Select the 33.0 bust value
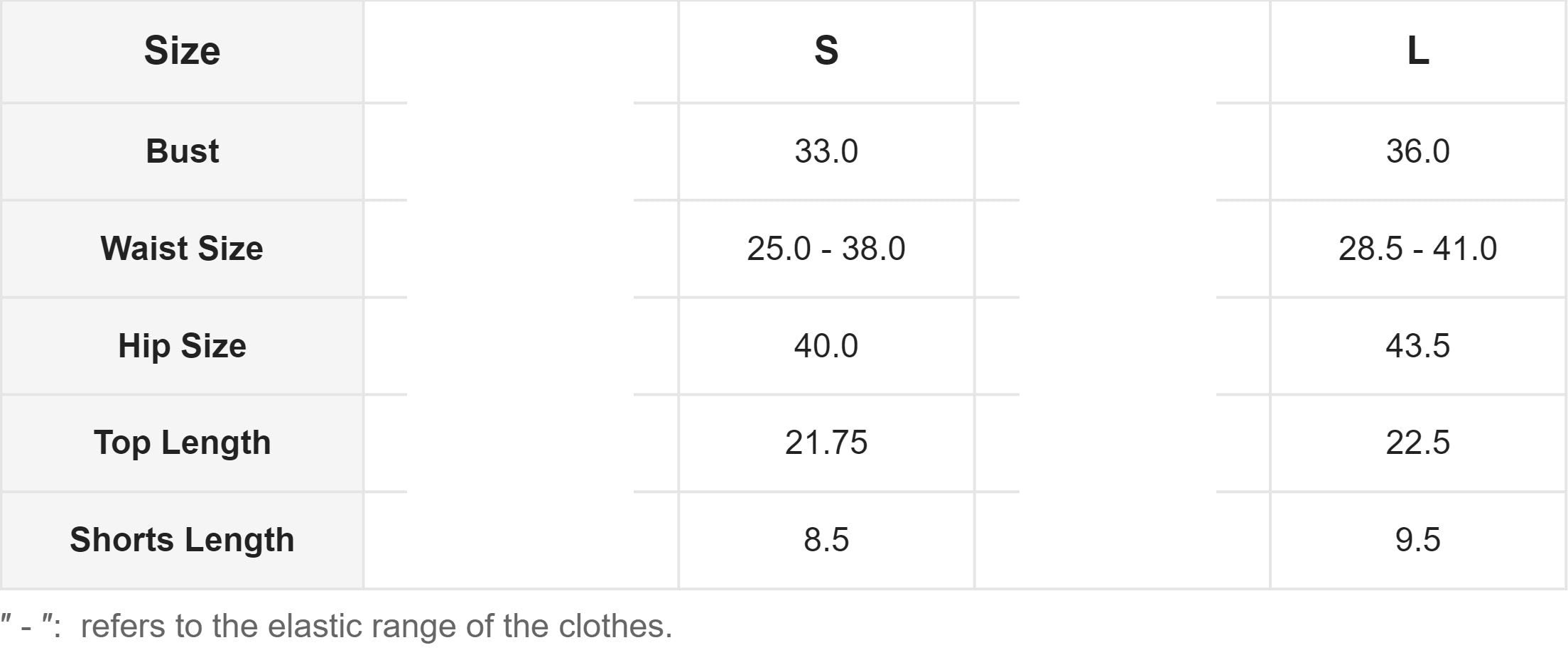The height and width of the screenshot is (650, 1568). click(826, 151)
